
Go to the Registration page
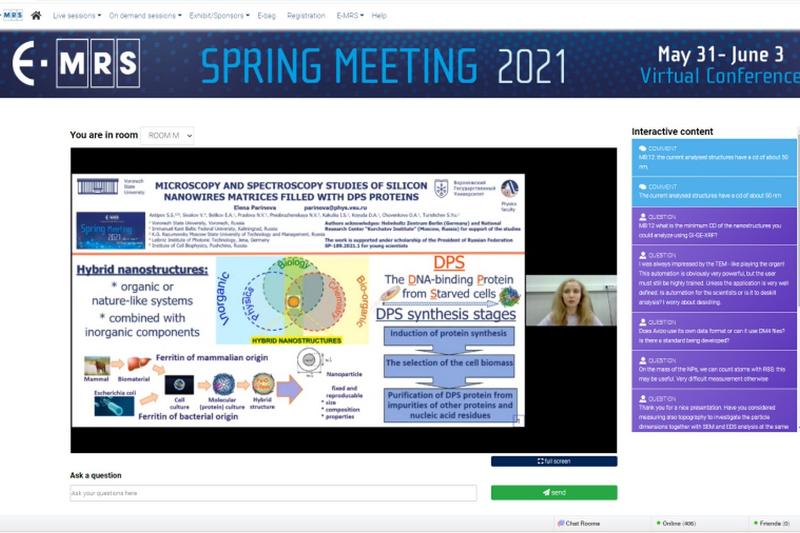(305, 16)
